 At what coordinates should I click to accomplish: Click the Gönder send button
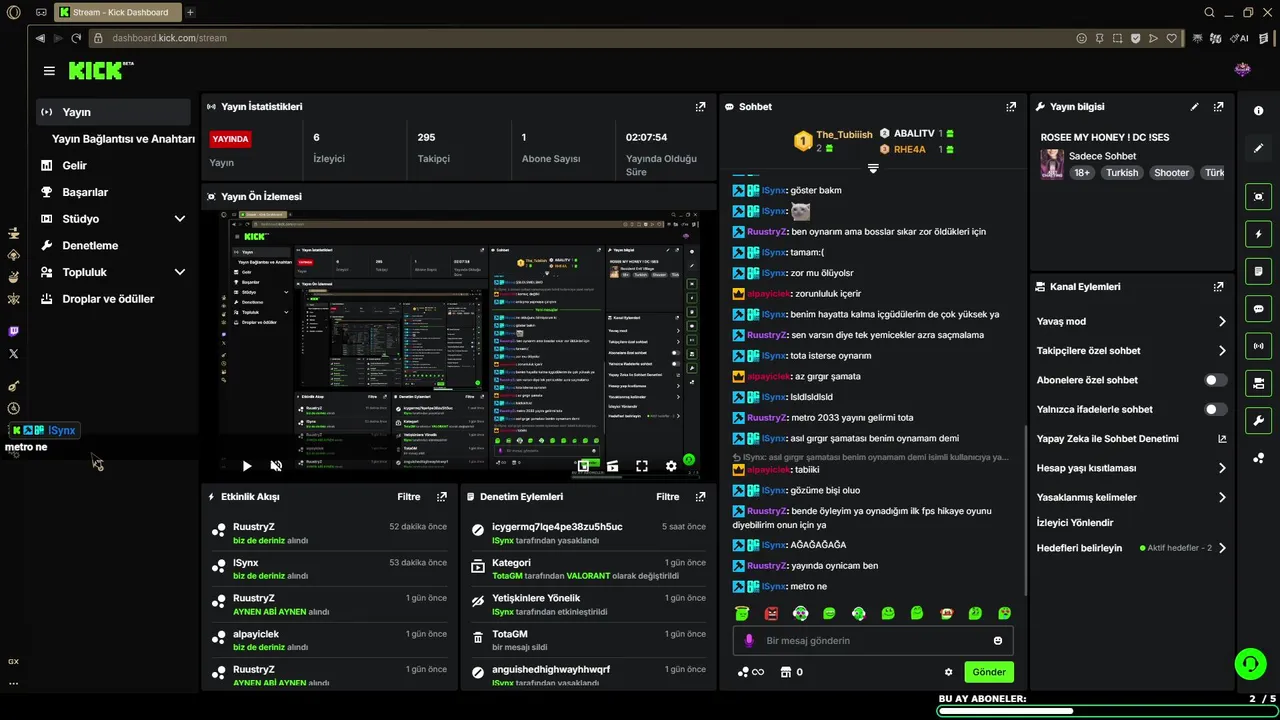point(989,672)
